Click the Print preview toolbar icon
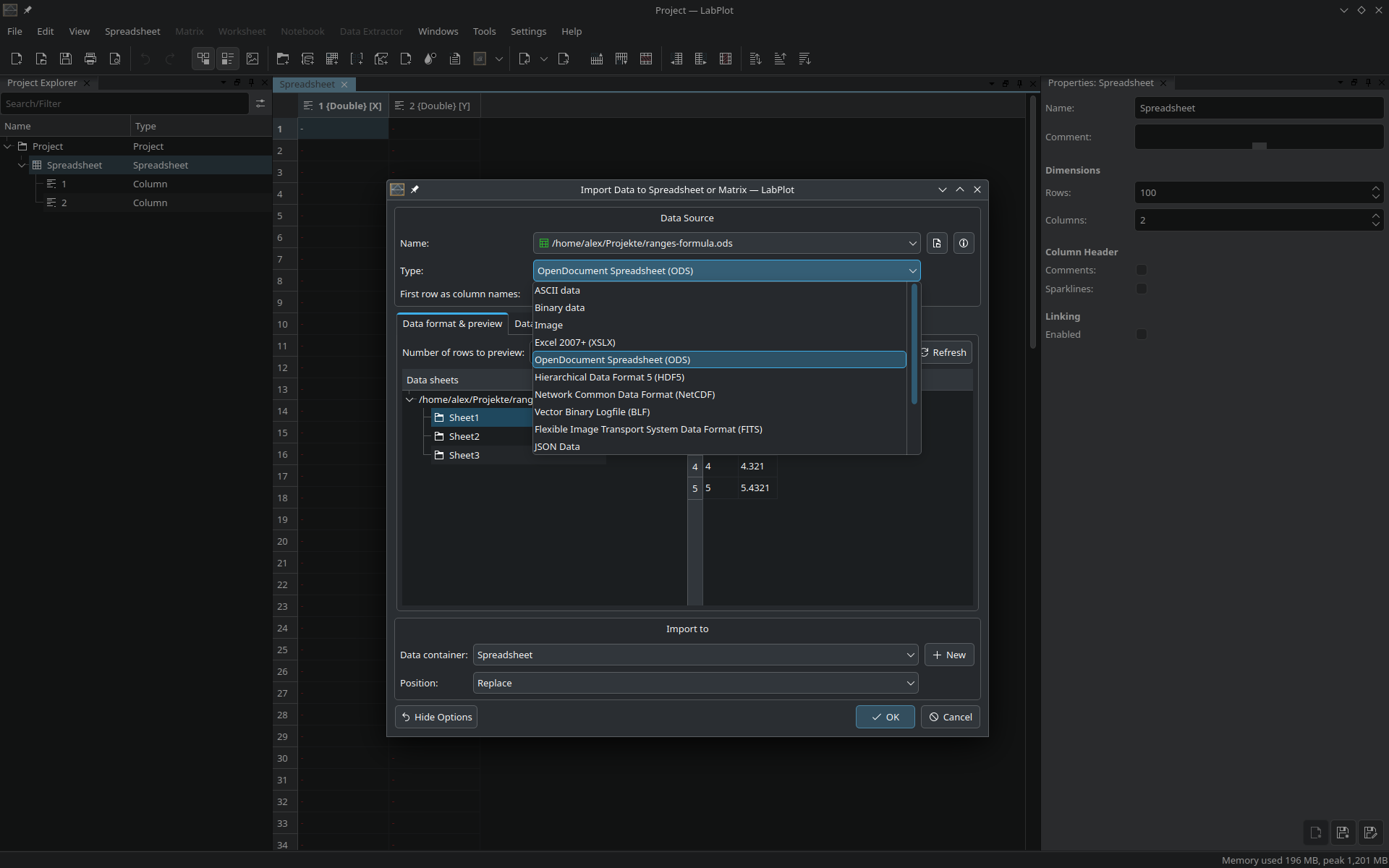Viewport: 1389px width, 868px height. click(x=115, y=59)
